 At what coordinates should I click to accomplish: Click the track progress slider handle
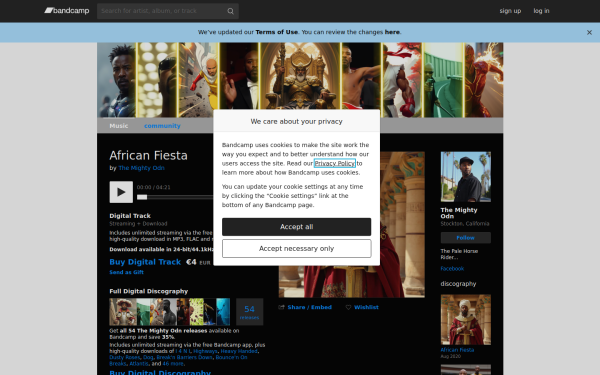tap(142, 197)
